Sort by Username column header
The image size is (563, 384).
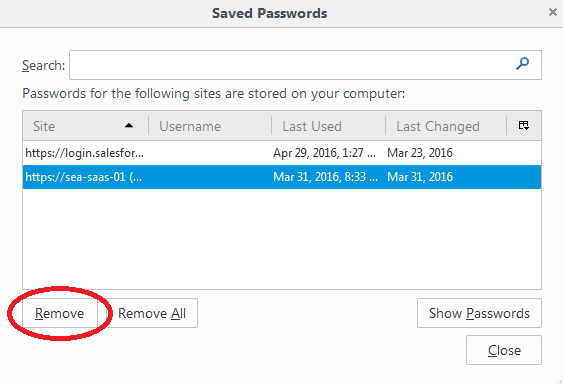pos(210,126)
